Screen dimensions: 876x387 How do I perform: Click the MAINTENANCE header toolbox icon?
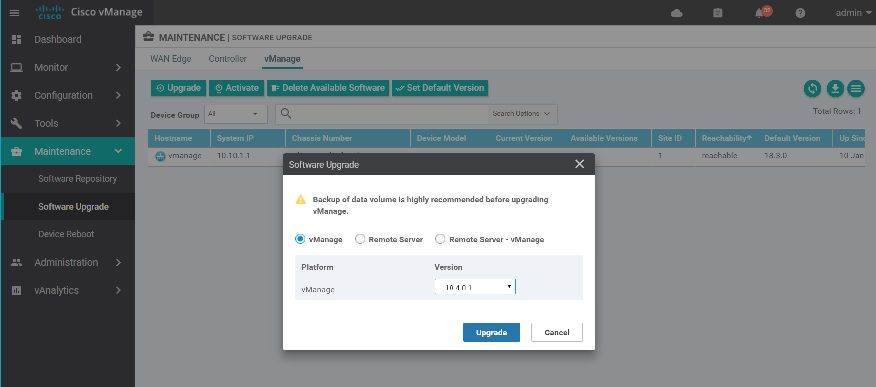click(148, 37)
